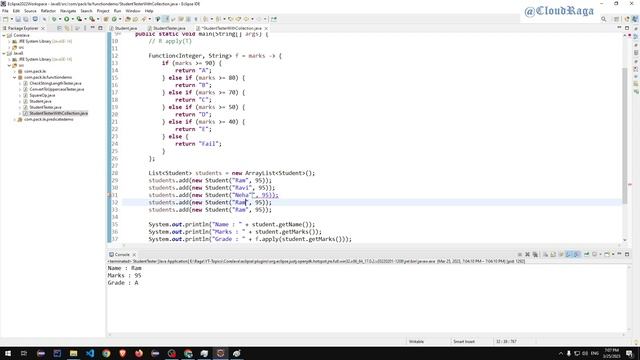The width and height of the screenshot is (640, 360).
Task: Select ConvertToUppercaseTester.java in Package Explorer
Action: [57, 89]
